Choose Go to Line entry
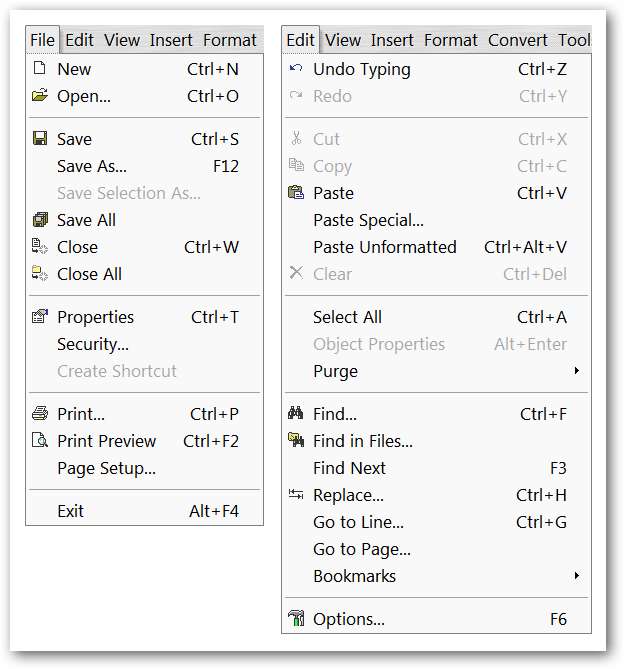Image resolution: width=624 pixels, height=669 pixels. 358,522
